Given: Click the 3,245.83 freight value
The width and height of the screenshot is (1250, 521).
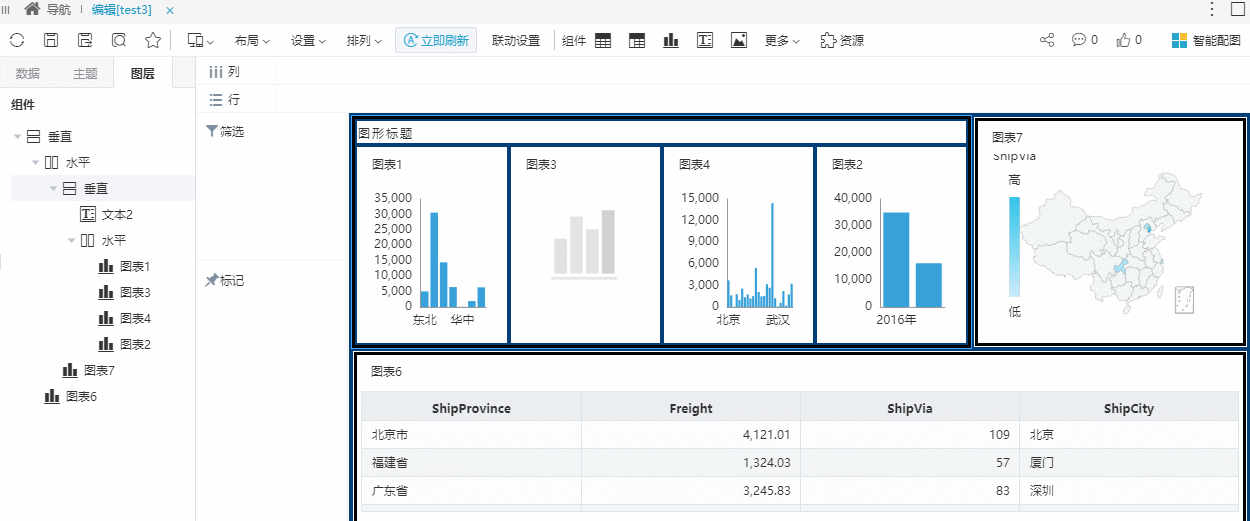Looking at the screenshot, I should click(x=767, y=491).
